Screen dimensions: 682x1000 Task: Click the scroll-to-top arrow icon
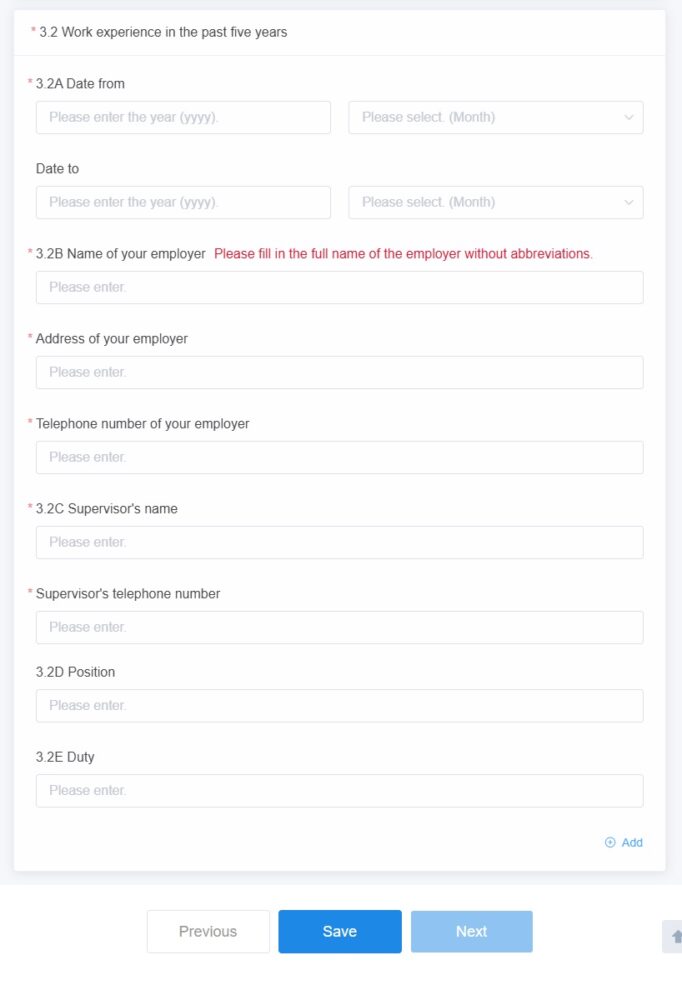676,936
